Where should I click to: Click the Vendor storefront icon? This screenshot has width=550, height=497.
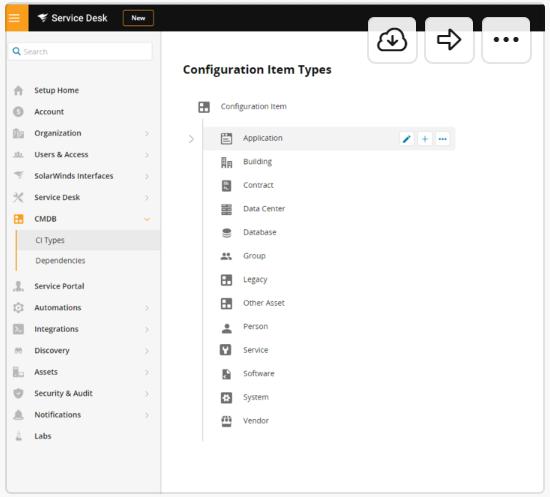pyautogui.click(x=227, y=421)
